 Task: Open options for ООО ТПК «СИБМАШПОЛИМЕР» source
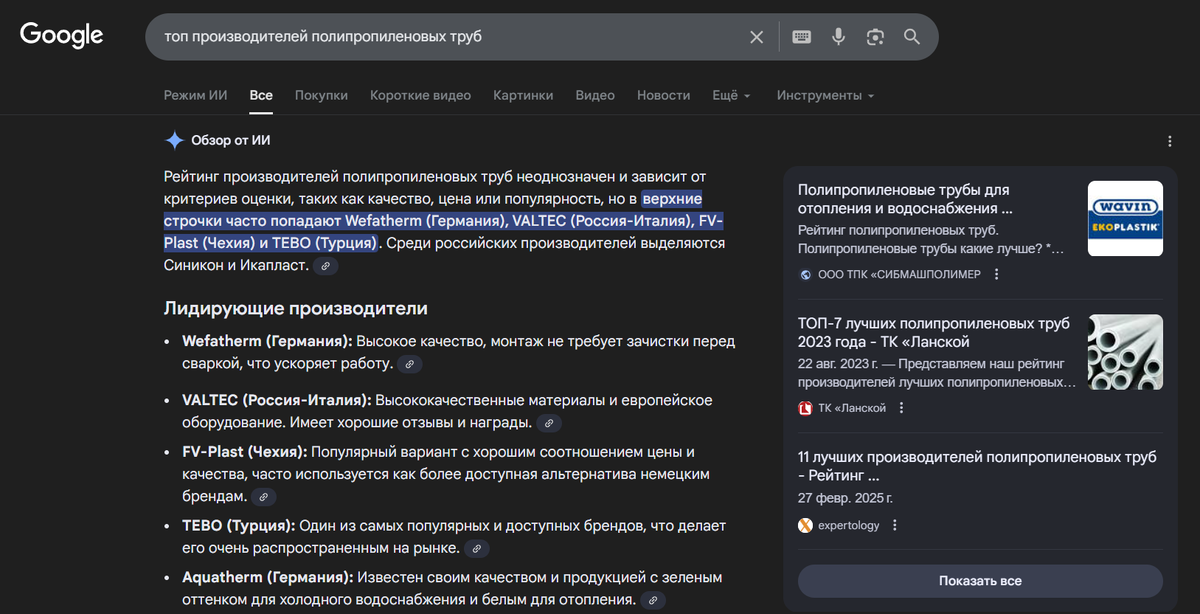(x=997, y=274)
